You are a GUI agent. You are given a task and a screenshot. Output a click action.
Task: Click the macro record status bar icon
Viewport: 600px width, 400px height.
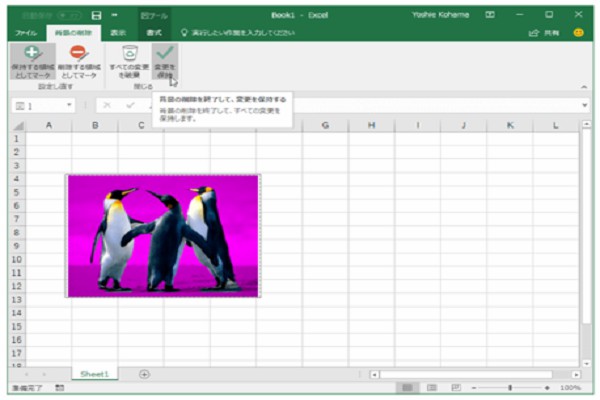pyautogui.click(x=60, y=388)
